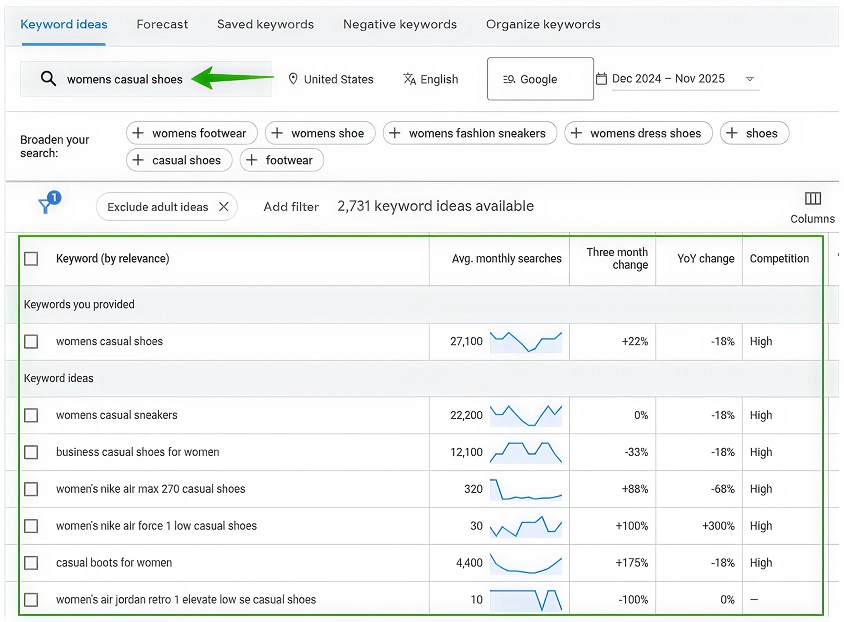Sort by Competition column header
The image size is (844, 622).
[779, 259]
